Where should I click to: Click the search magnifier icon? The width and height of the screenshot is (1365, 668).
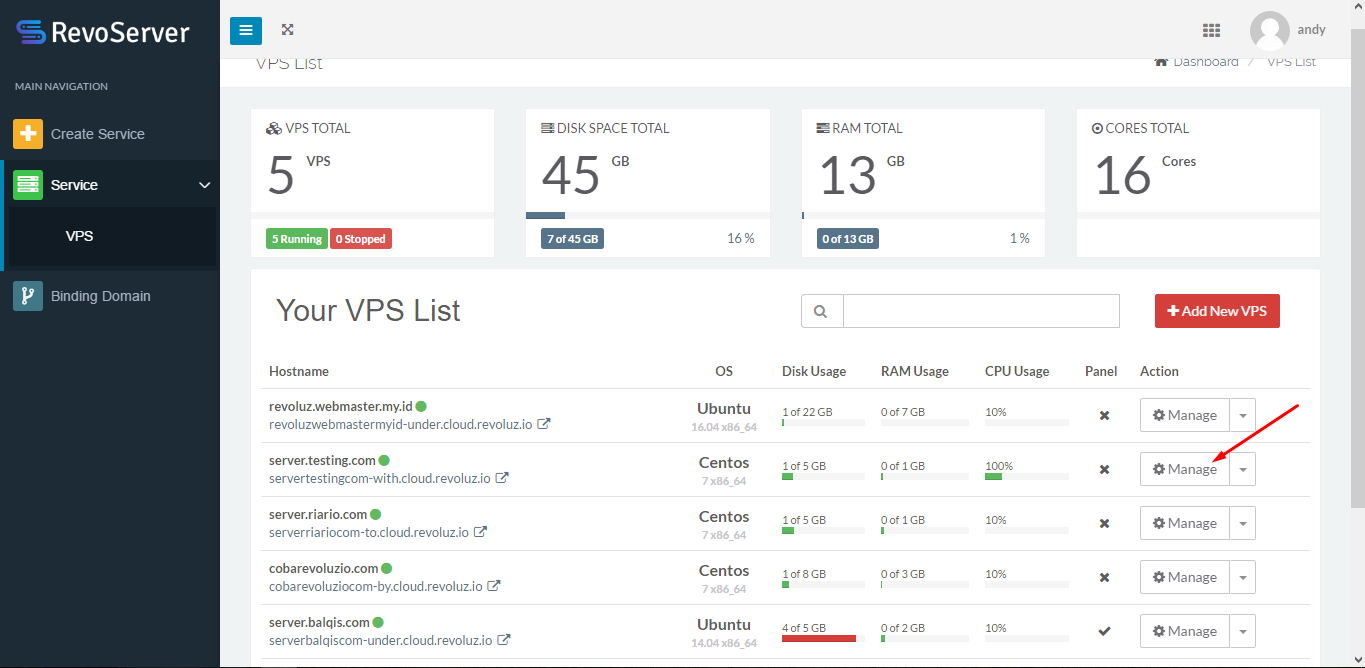pos(822,311)
